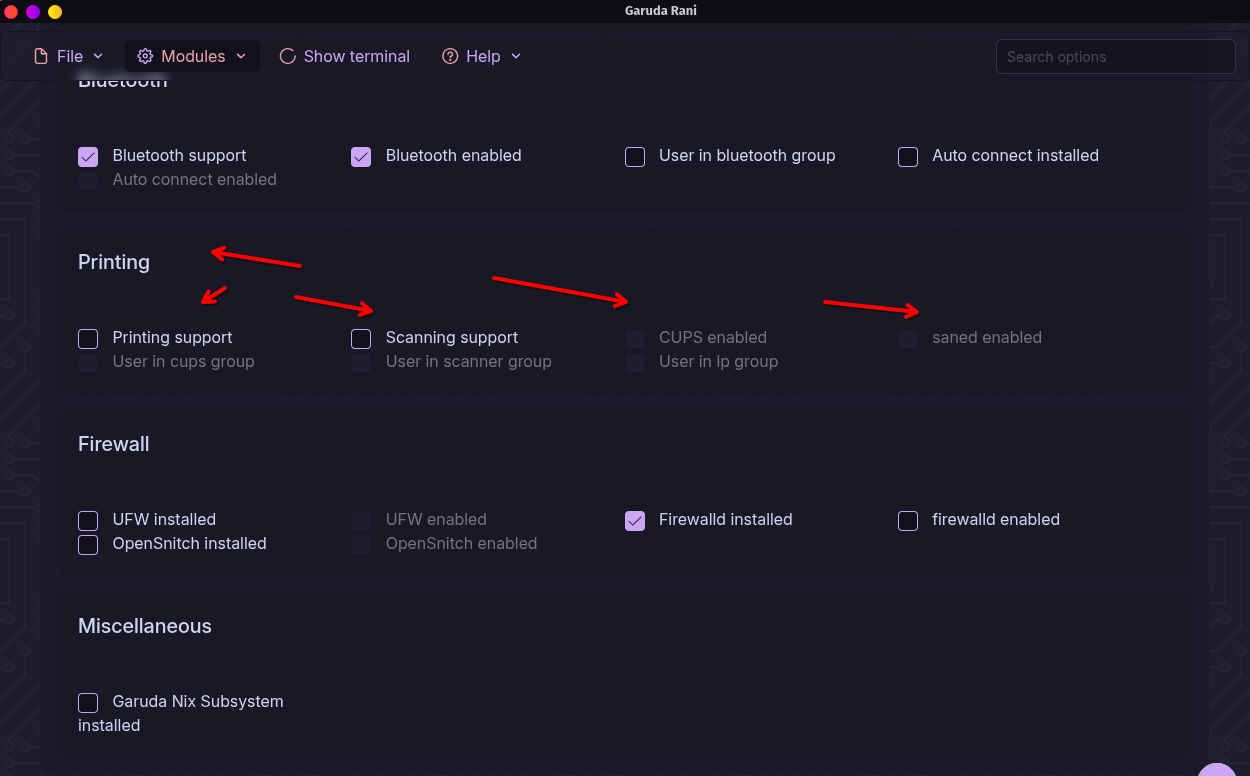1250x776 pixels.
Task: Open the Help menu
Action: pyautogui.click(x=482, y=56)
